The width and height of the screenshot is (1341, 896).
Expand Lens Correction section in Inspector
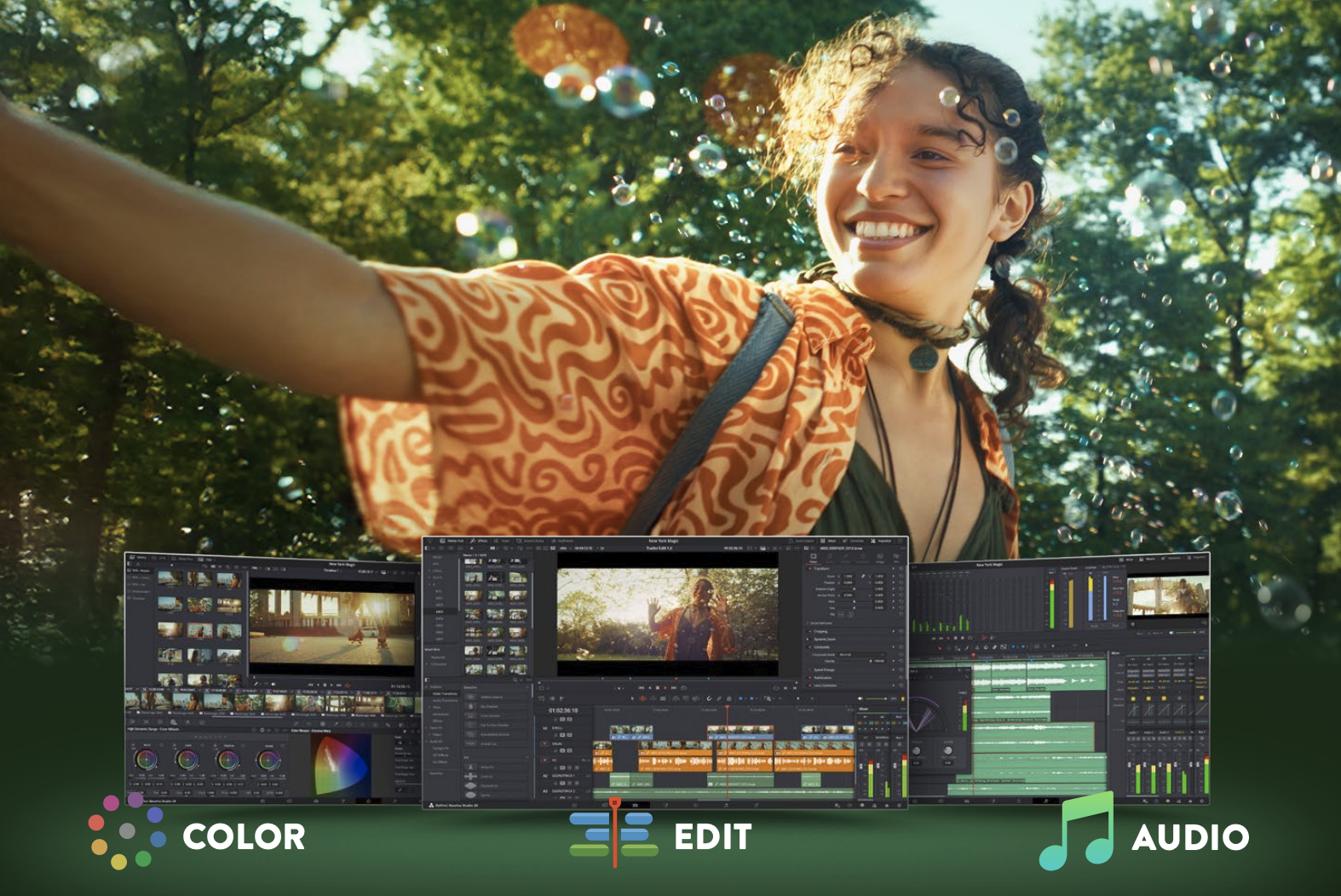click(x=825, y=685)
